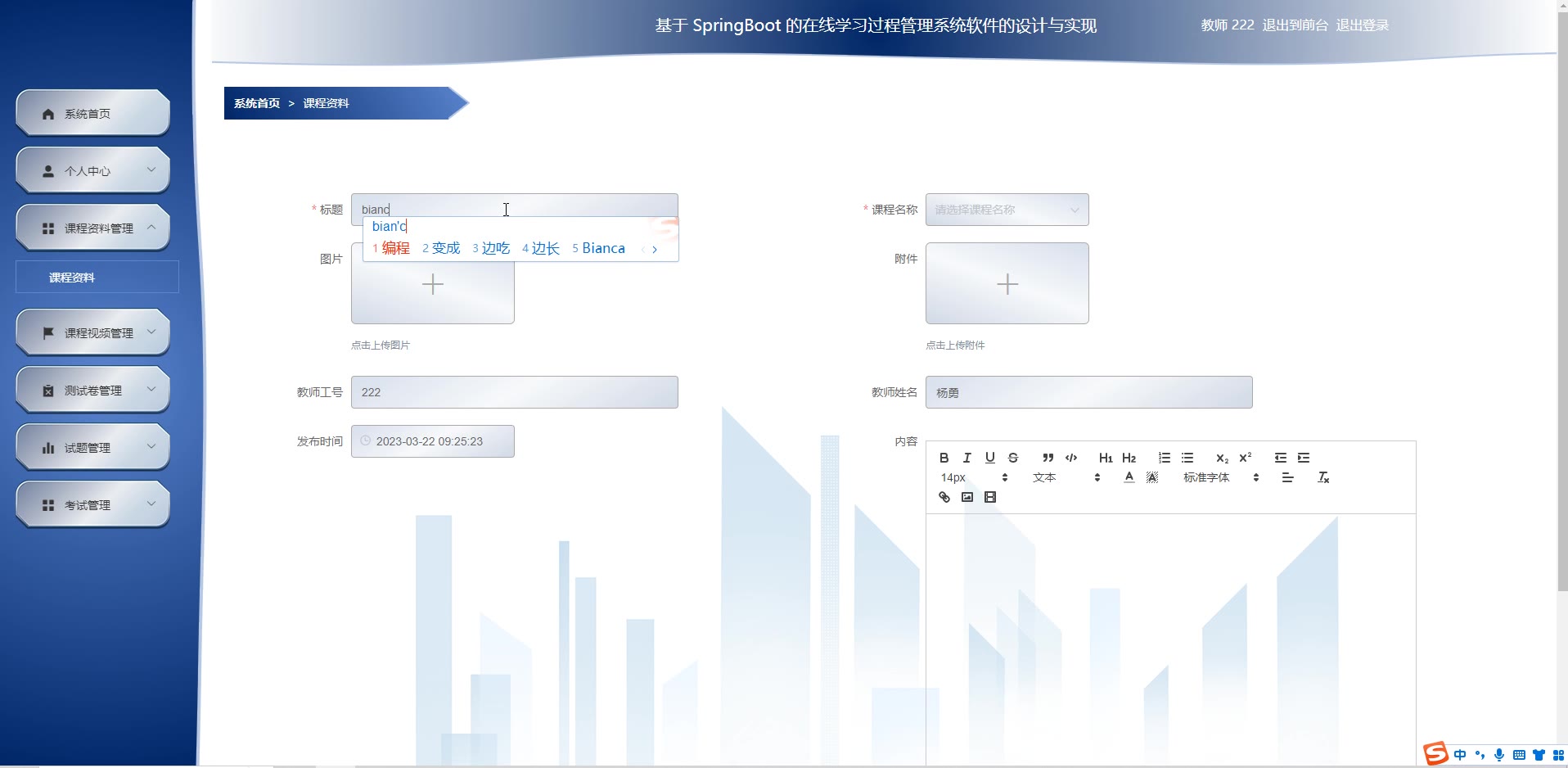1568x768 pixels.
Task: Expand the 测试卷管理 menu
Action: (x=92, y=390)
